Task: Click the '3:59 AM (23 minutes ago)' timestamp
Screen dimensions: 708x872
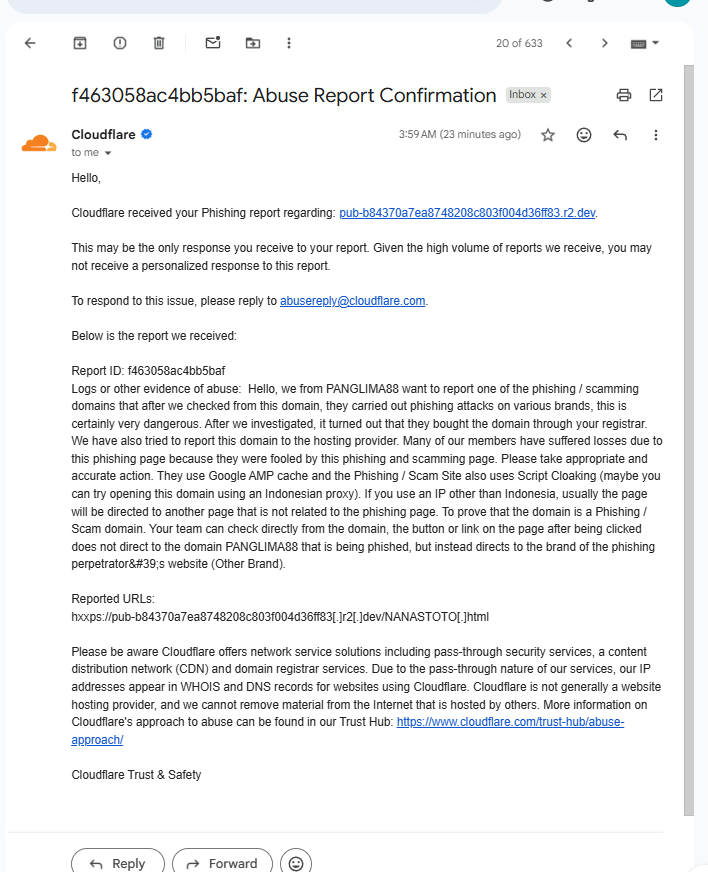Action: point(459,135)
